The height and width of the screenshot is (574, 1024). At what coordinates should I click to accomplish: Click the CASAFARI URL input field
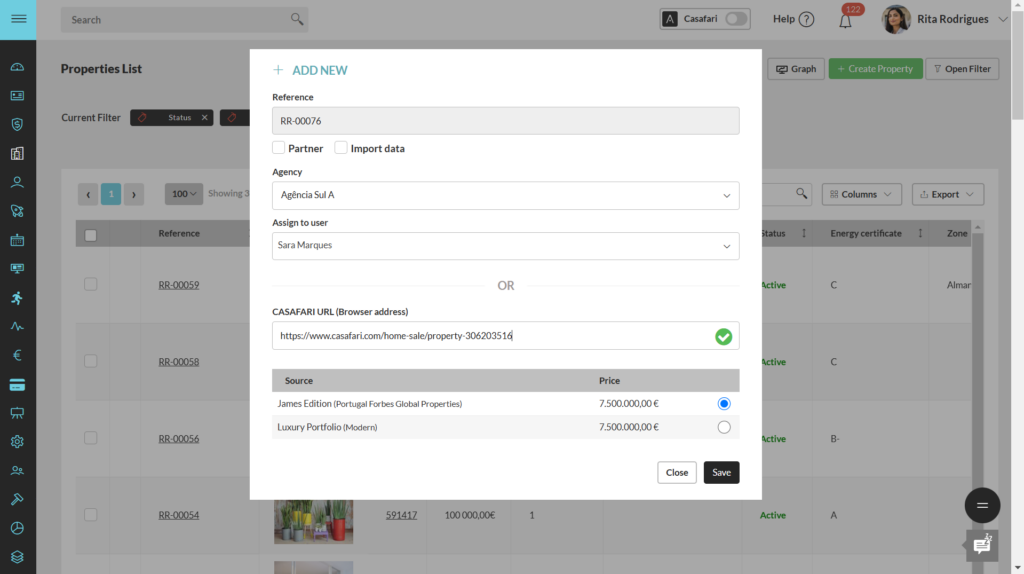490,336
